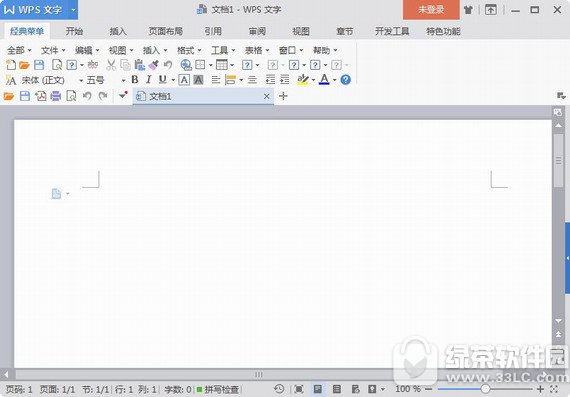Click zoom in plus button

pyautogui.click(x=540, y=389)
